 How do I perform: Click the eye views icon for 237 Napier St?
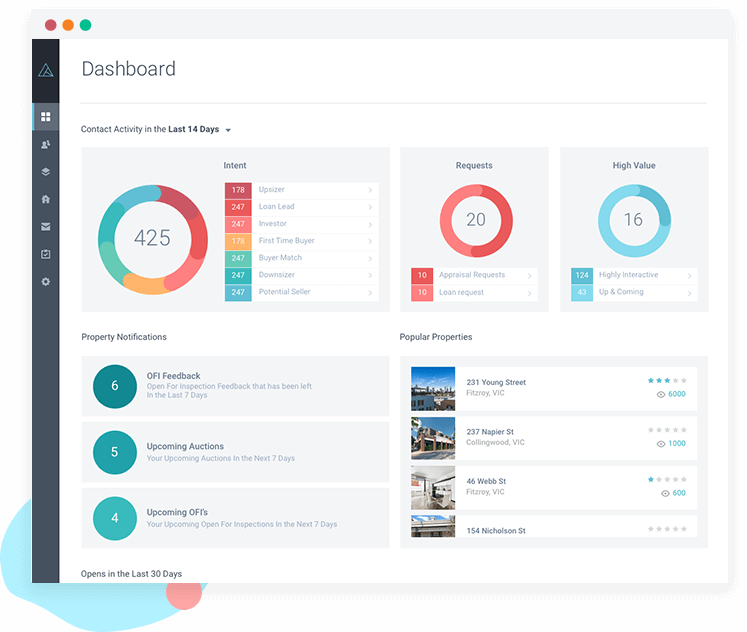661,444
